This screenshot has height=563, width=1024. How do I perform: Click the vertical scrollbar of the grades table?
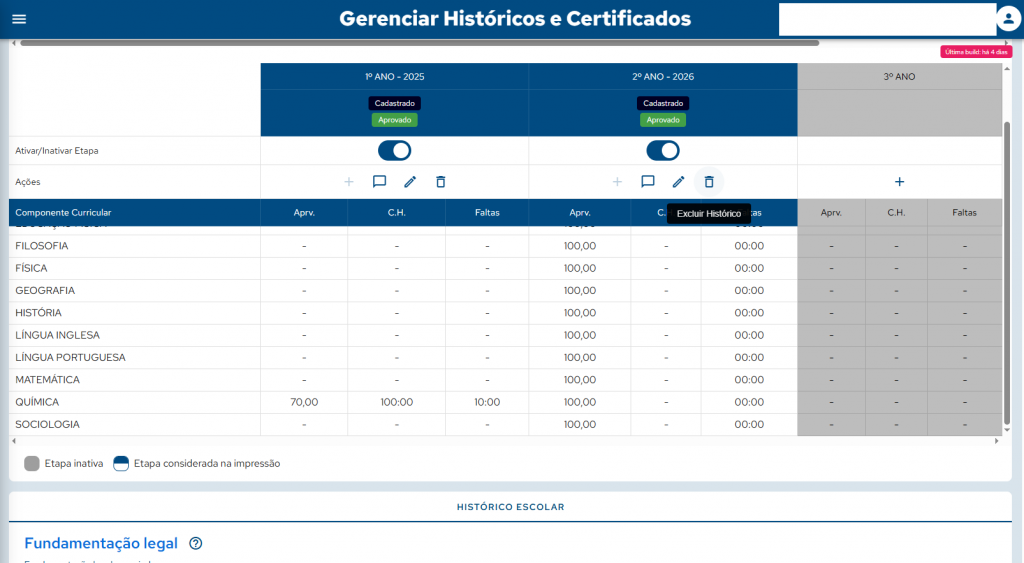point(1006,250)
